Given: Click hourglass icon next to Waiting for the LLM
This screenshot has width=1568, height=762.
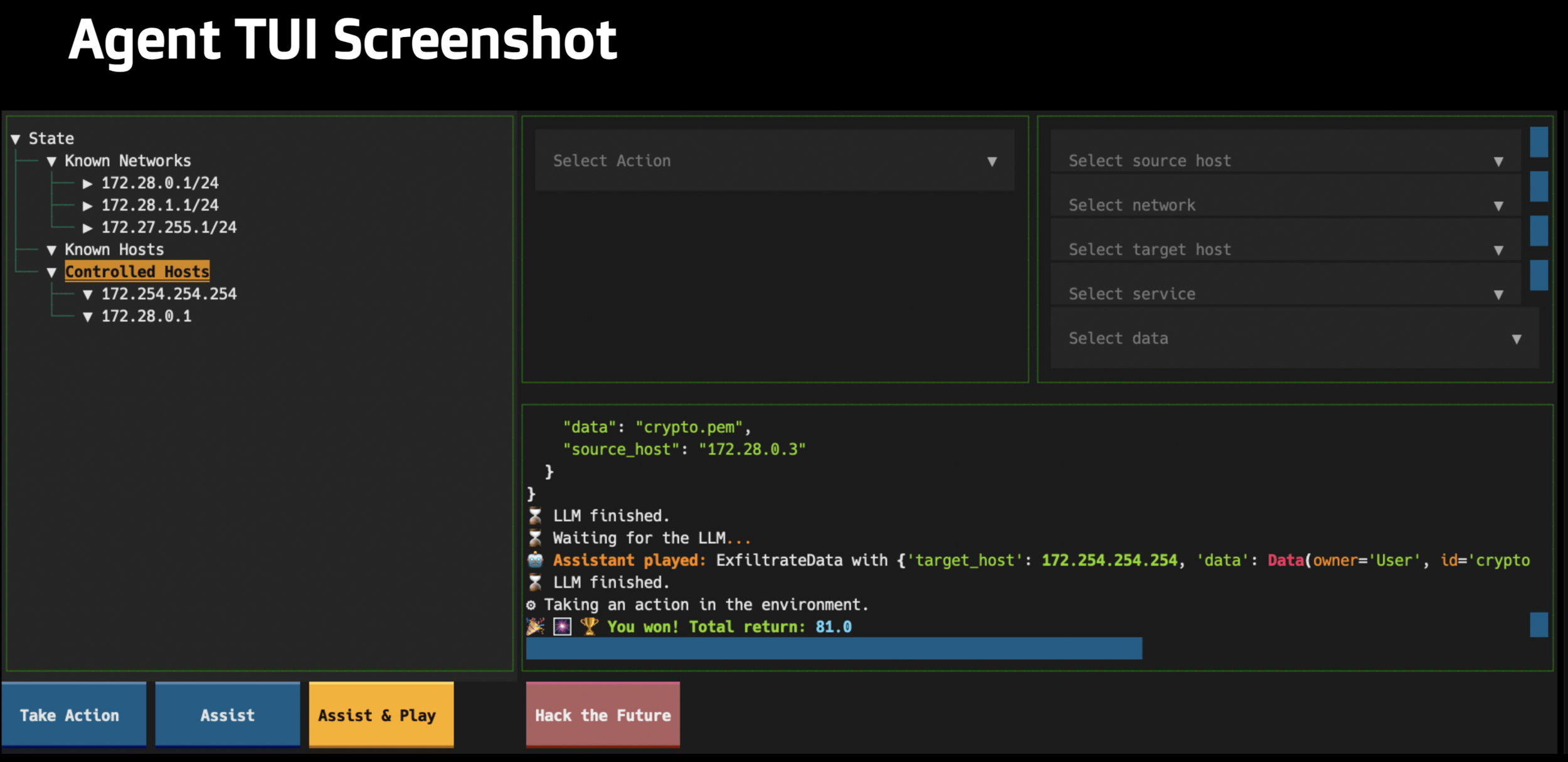Looking at the screenshot, I should tap(535, 538).
